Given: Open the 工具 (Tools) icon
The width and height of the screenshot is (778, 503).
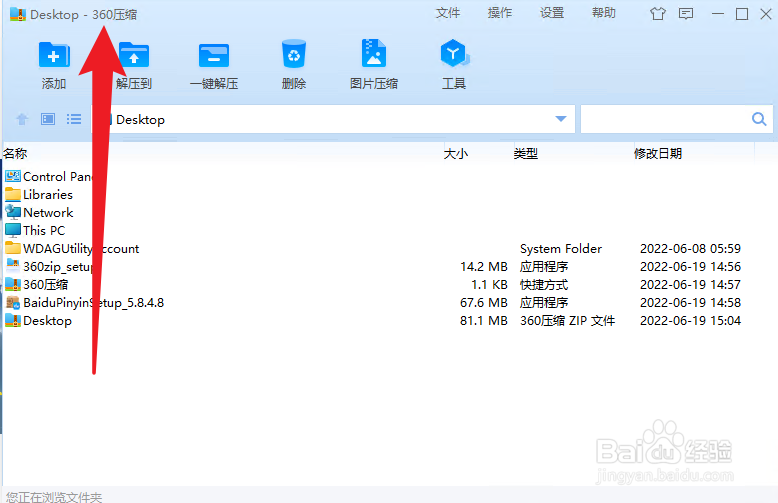Looking at the screenshot, I should point(454,53).
